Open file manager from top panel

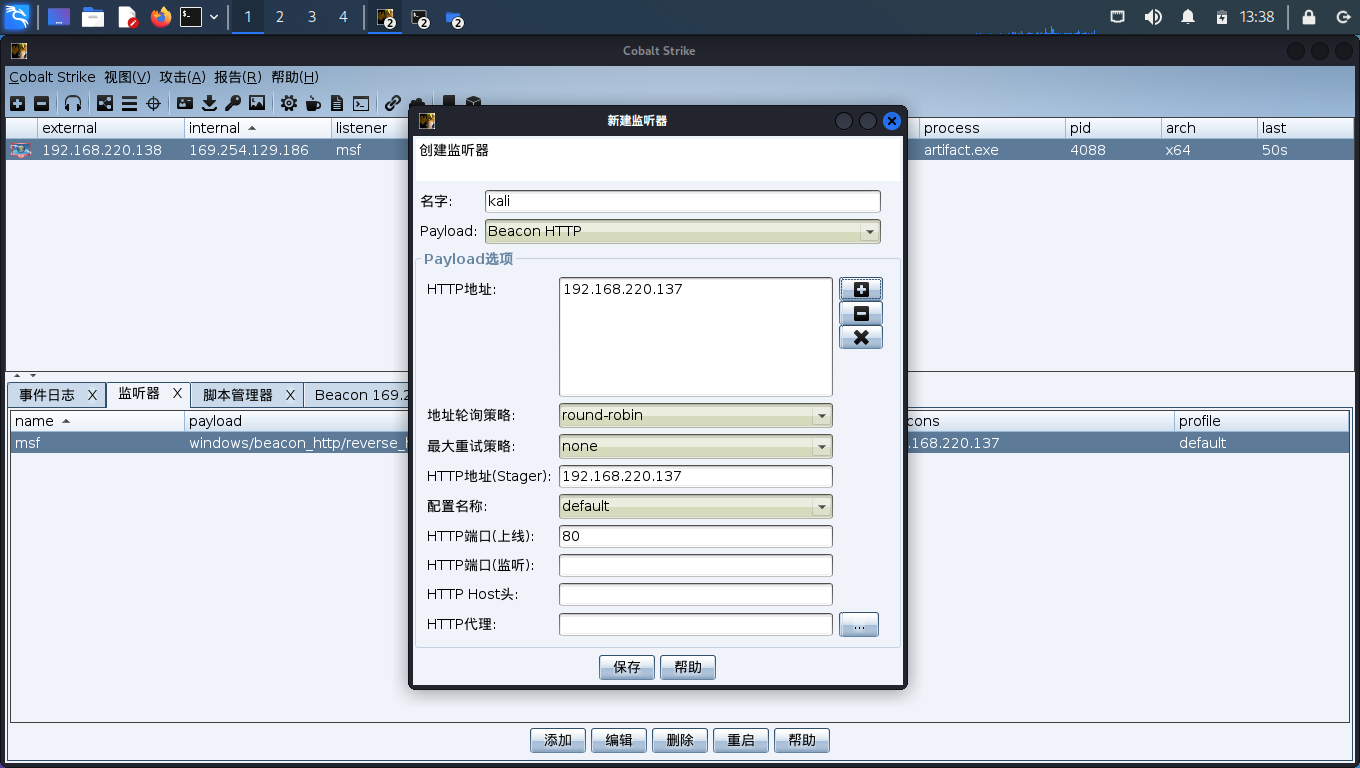tap(93, 16)
